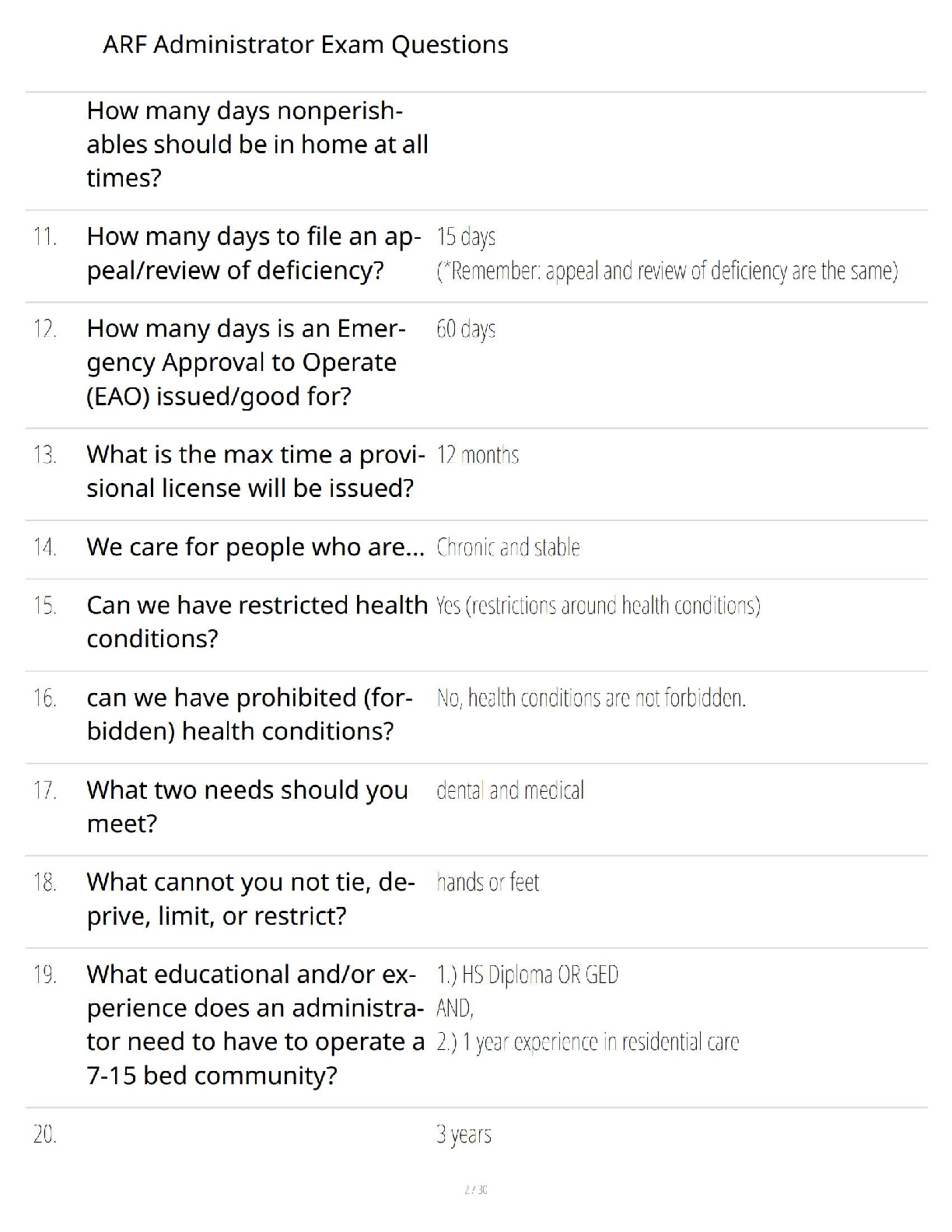Select the restricted health conditions question
This screenshot has height=1232, width=952.
tap(257, 621)
